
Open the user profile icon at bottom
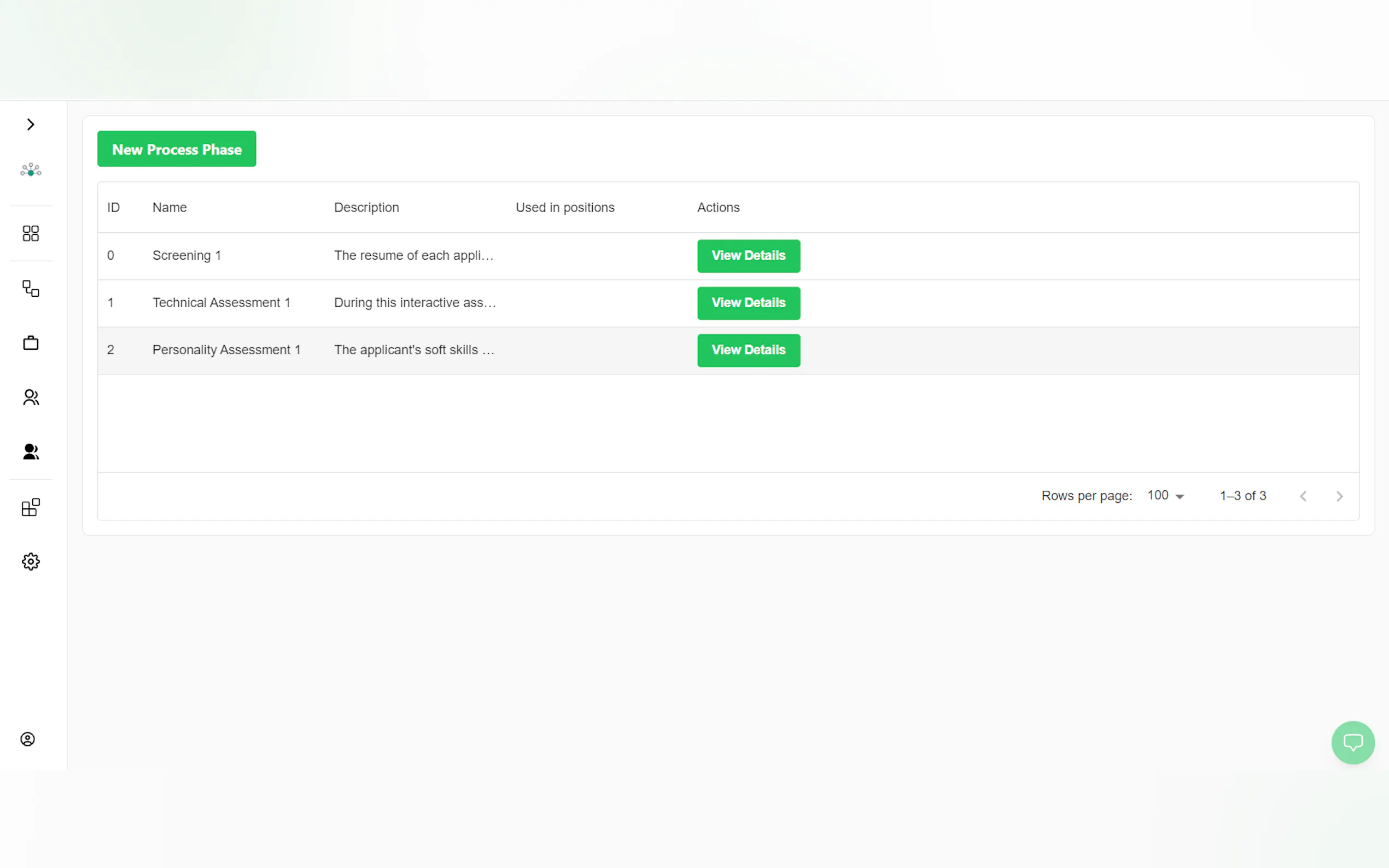point(27,739)
